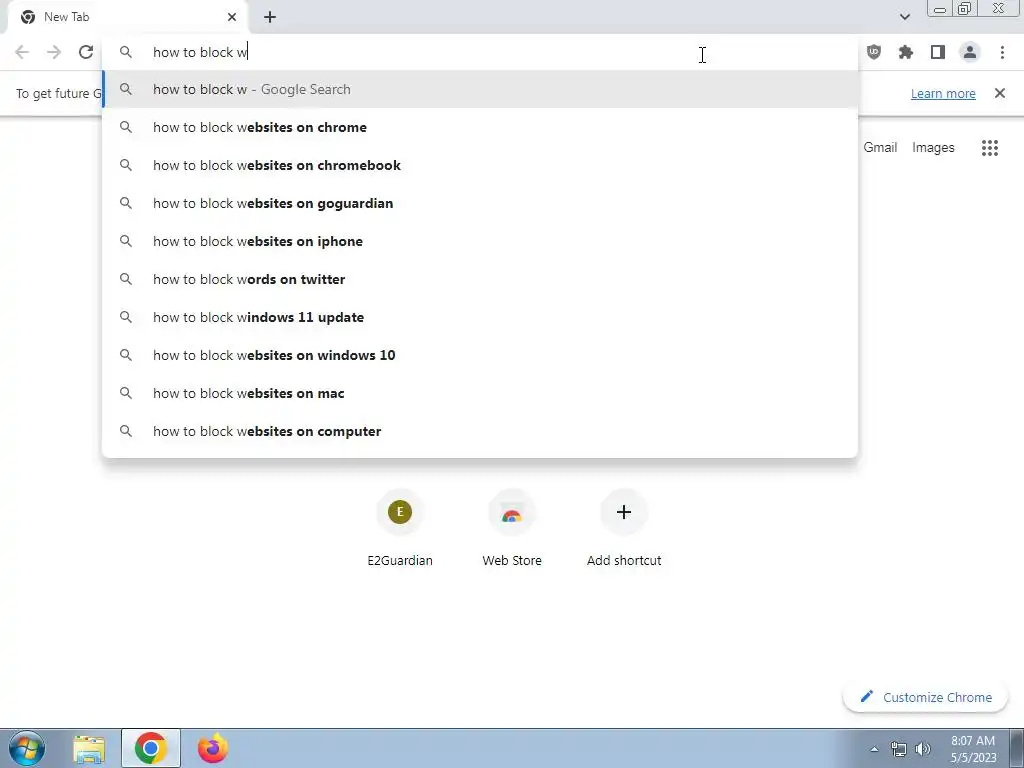Show hidden system tray icons

click(x=874, y=749)
